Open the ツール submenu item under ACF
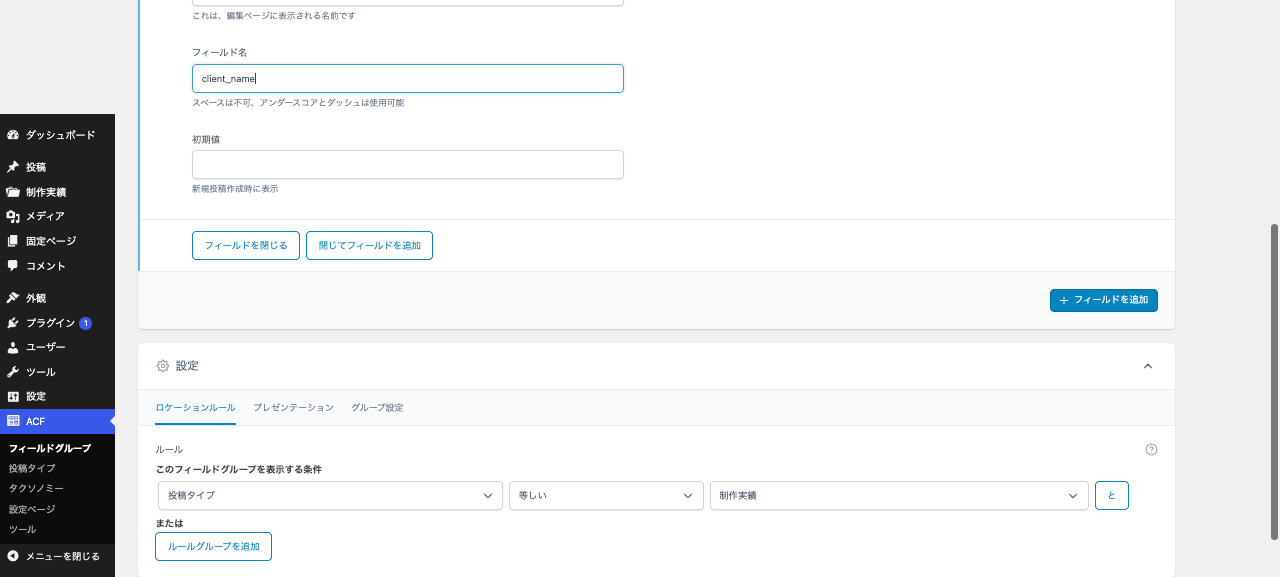This screenshot has width=1280, height=577. point(22,529)
